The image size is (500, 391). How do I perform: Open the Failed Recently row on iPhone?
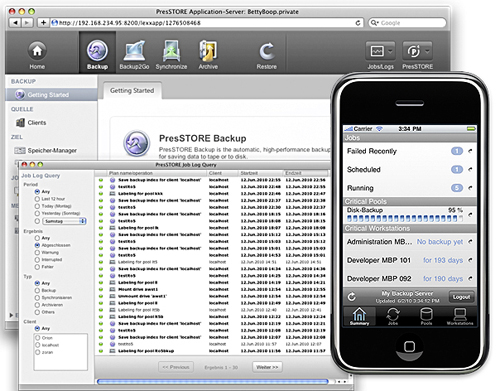tap(410, 151)
